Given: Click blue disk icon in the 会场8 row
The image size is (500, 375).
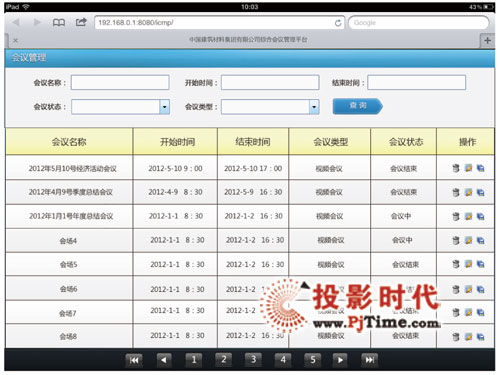Looking at the screenshot, I should coord(480,337).
